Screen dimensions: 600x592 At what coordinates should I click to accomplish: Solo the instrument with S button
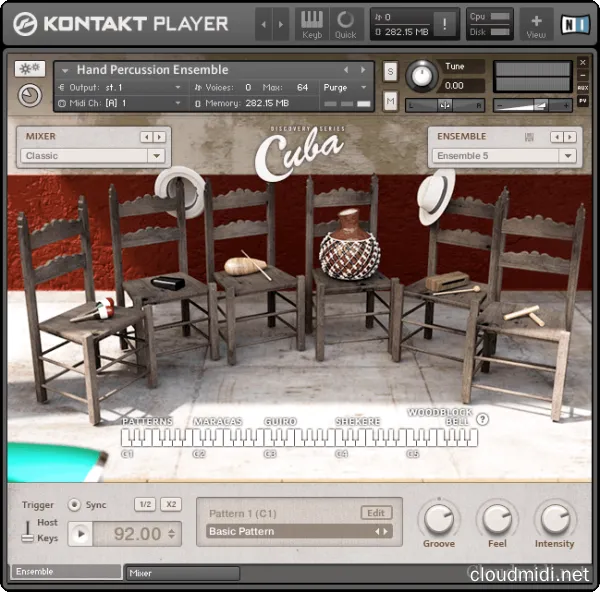point(390,71)
